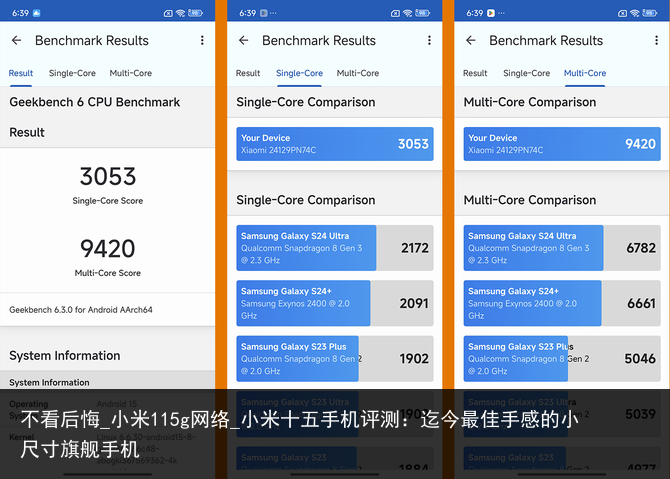
Task: Open the three-dot menu in the first screen
Action: 202,41
